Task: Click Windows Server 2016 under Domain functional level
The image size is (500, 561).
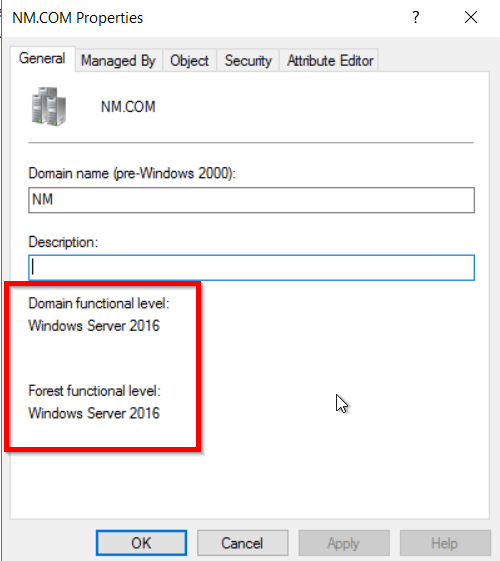Action: [x=94, y=326]
